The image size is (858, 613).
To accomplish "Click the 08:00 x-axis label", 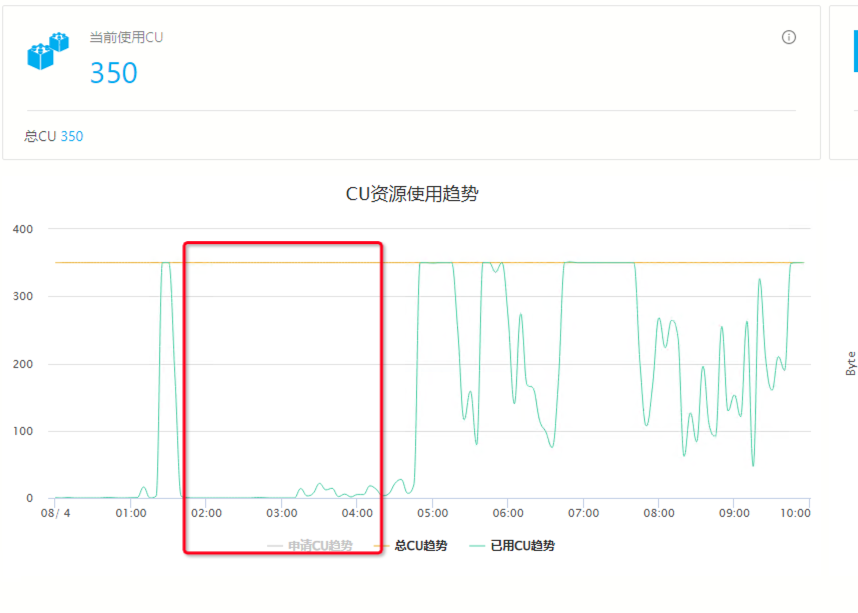I will (x=659, y=513).
